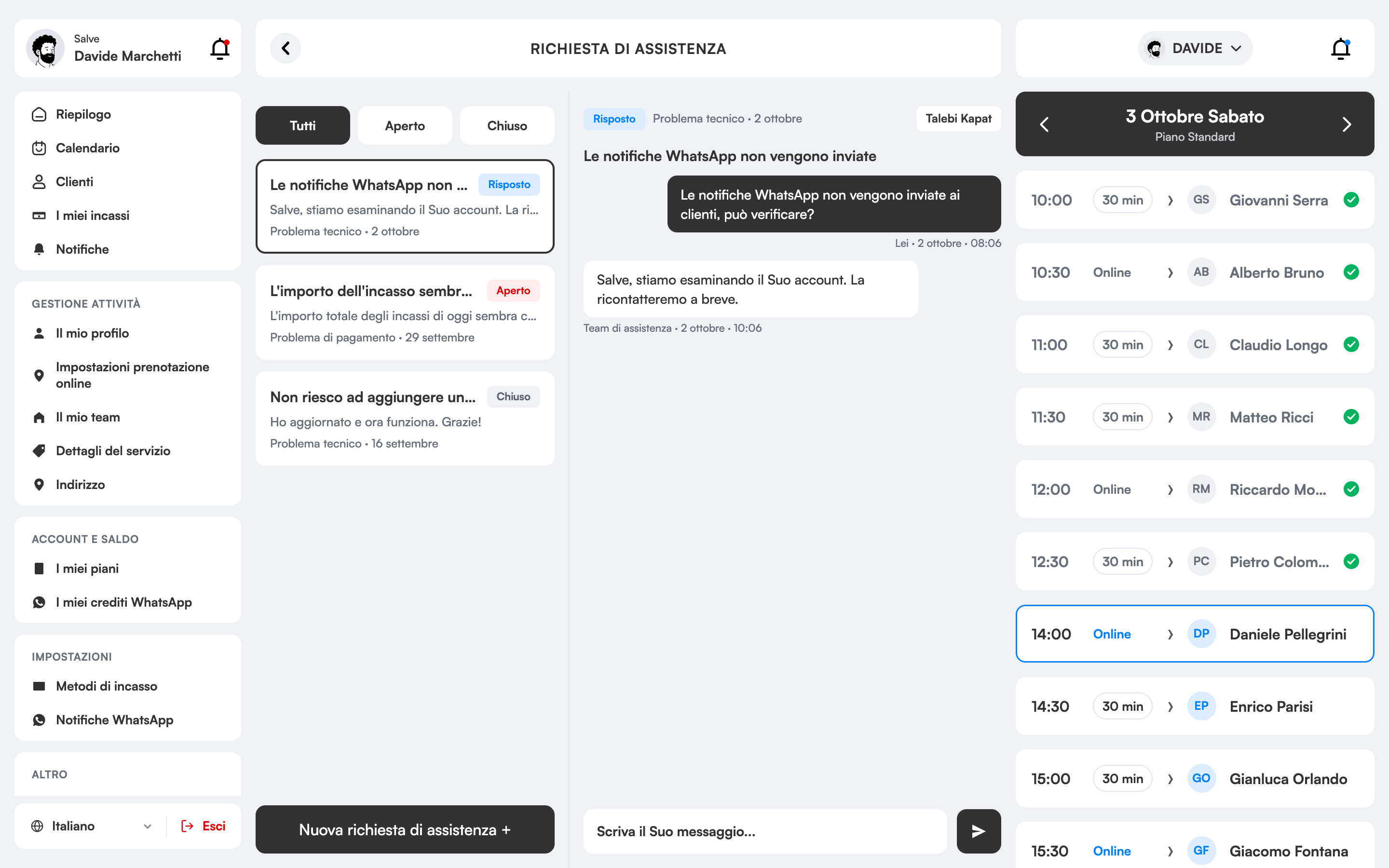Viewport: 1389px width, 868px height.
Task: Click the Esci logout icon
Action: pyautogui.click(x=187, y=826)
